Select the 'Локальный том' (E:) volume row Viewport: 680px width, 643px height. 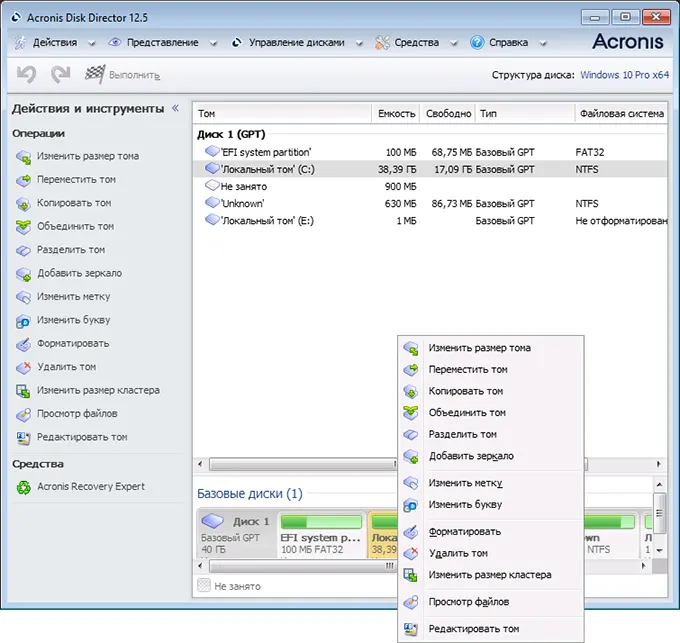(430, 221)
